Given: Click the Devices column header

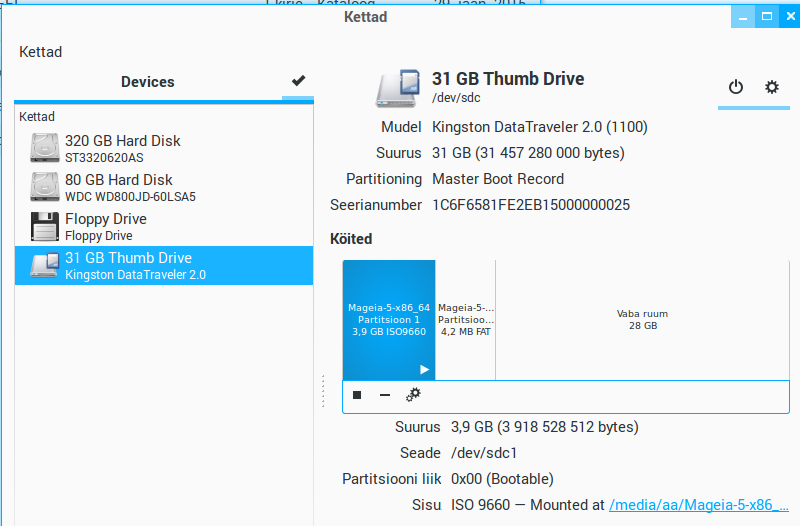Looking at the screenshot, I should coord(148,82).
